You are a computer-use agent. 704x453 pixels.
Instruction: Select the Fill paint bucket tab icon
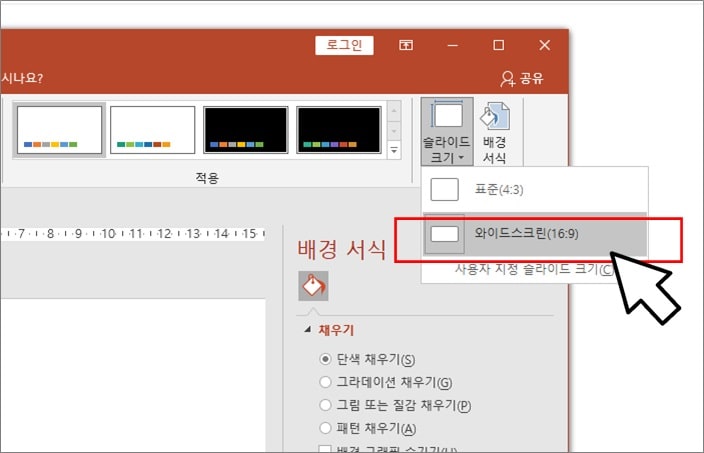[x=313, y=286]
